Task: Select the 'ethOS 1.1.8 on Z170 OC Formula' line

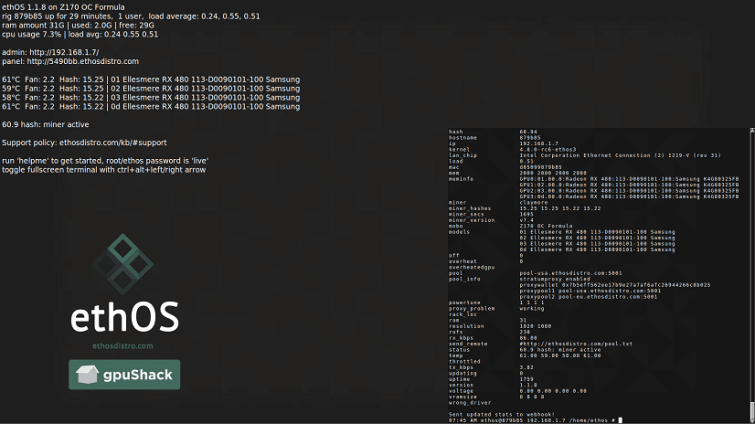Action: 63,7
